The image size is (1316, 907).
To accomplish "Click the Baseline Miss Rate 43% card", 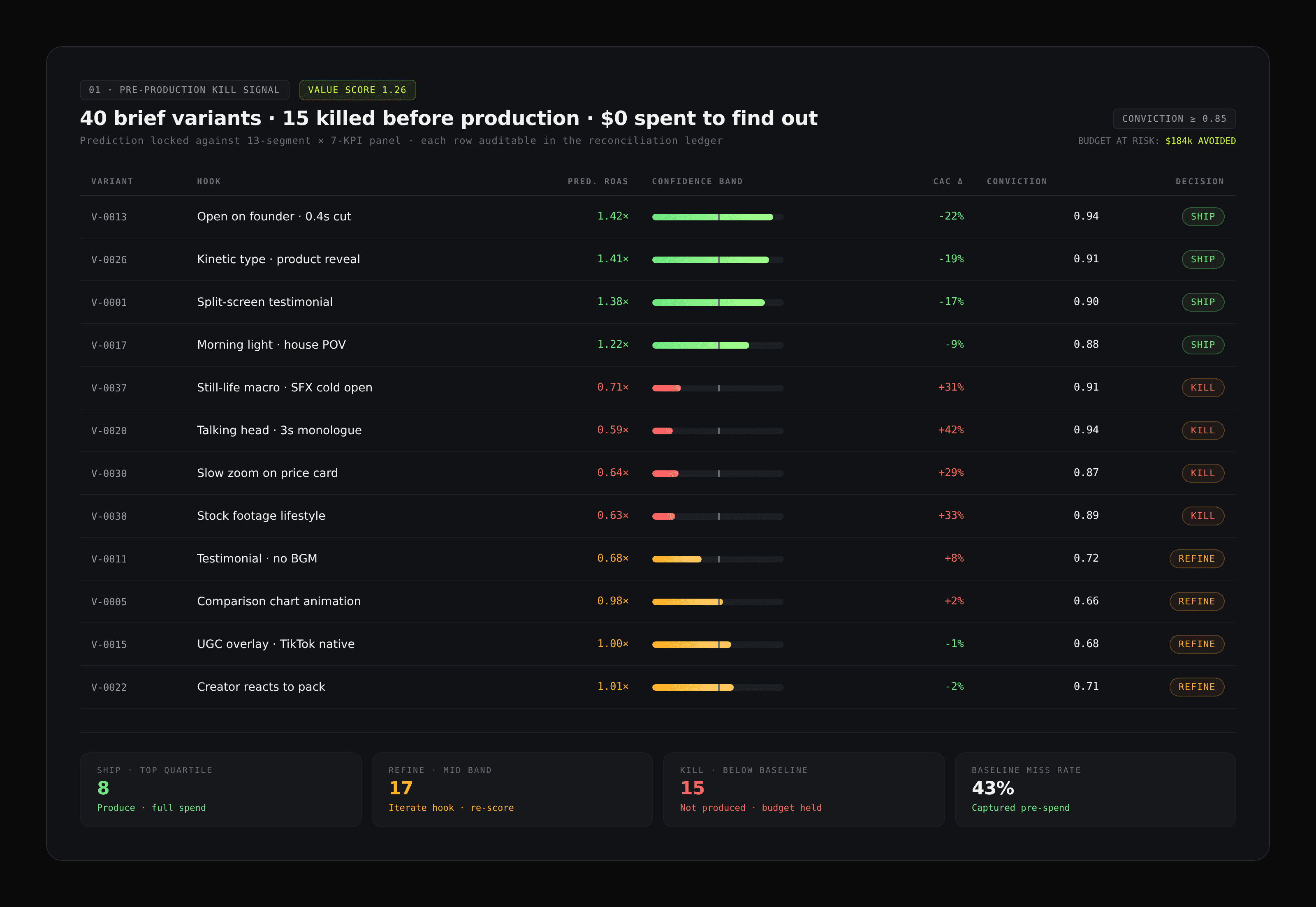I will pos(1095,789).
